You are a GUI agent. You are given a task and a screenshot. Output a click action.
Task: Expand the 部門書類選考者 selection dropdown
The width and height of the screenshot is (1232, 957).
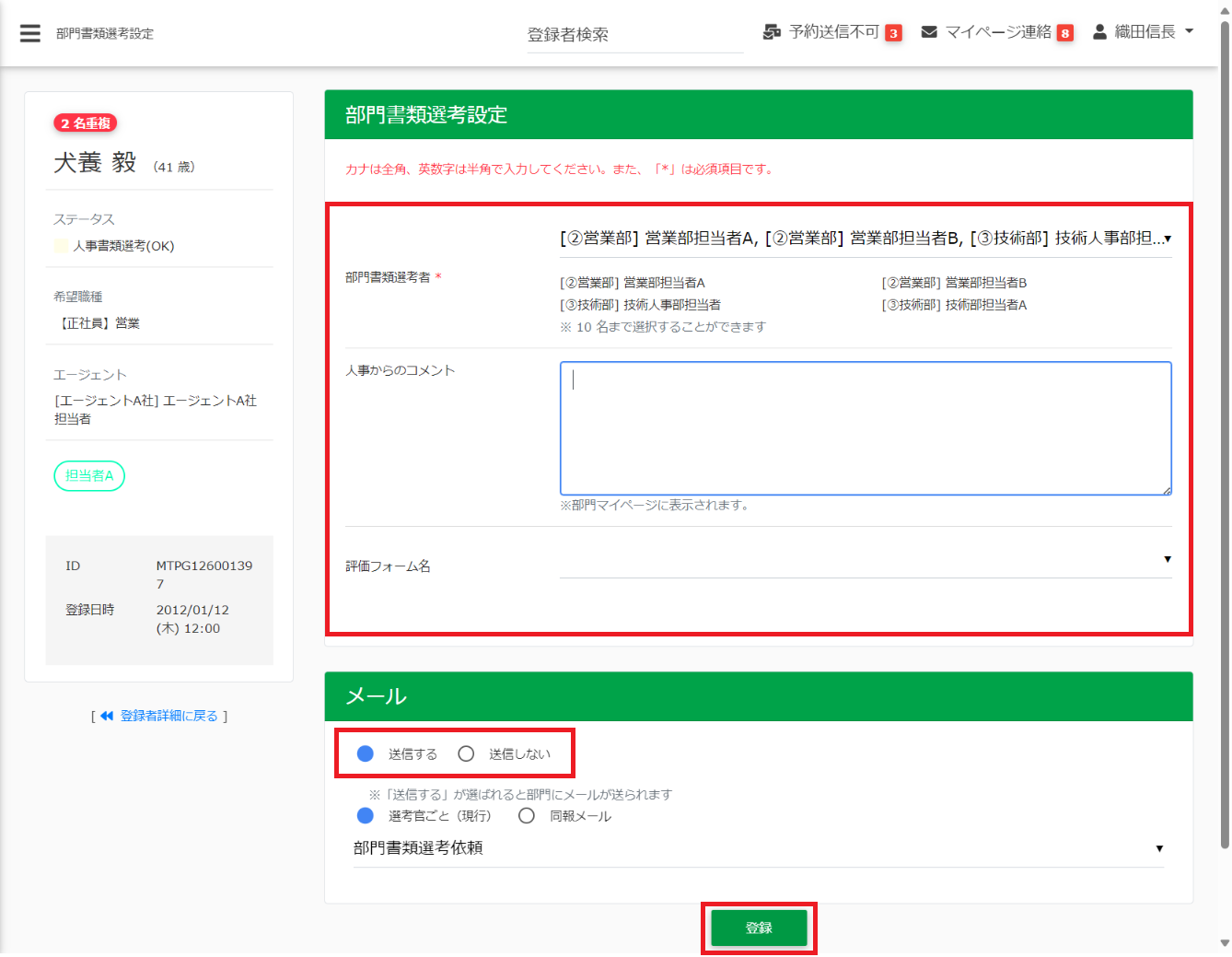coord(865,239)
